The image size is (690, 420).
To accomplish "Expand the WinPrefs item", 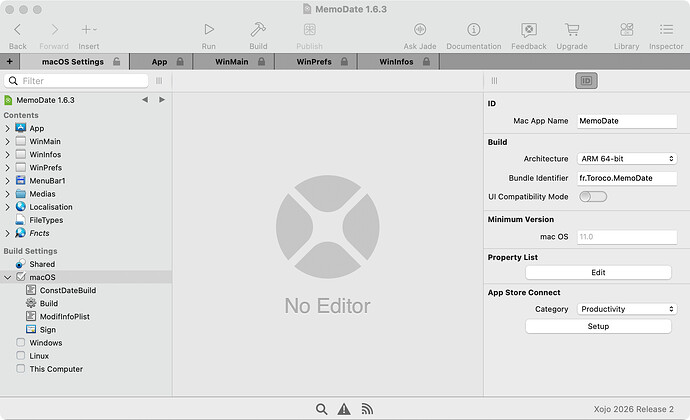I will (7, 168).
